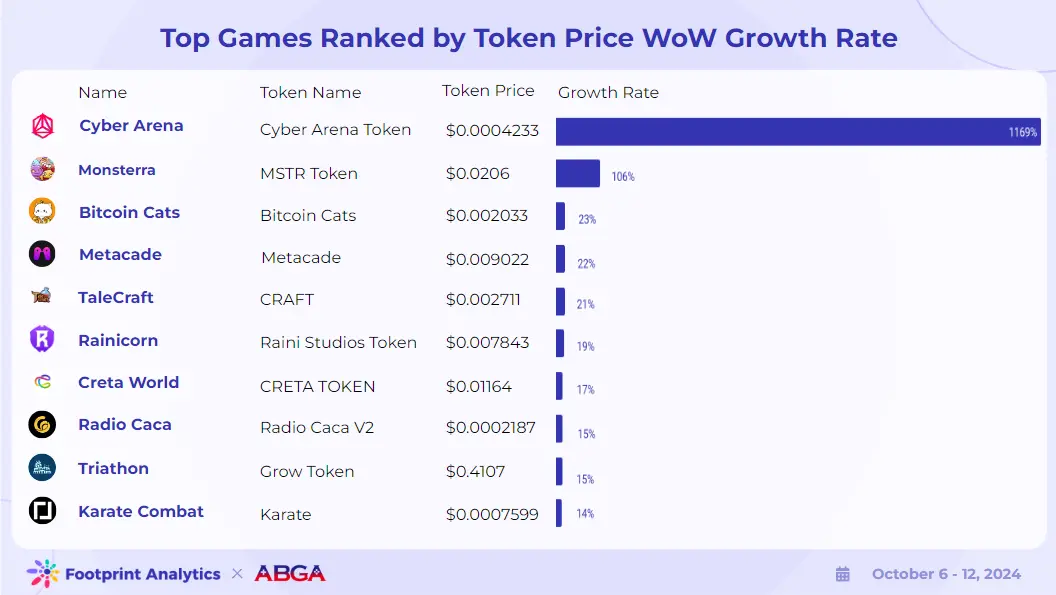1056x595 pixels.
Task: Click the TaleCraft chest icon
Action: [42, 296]
